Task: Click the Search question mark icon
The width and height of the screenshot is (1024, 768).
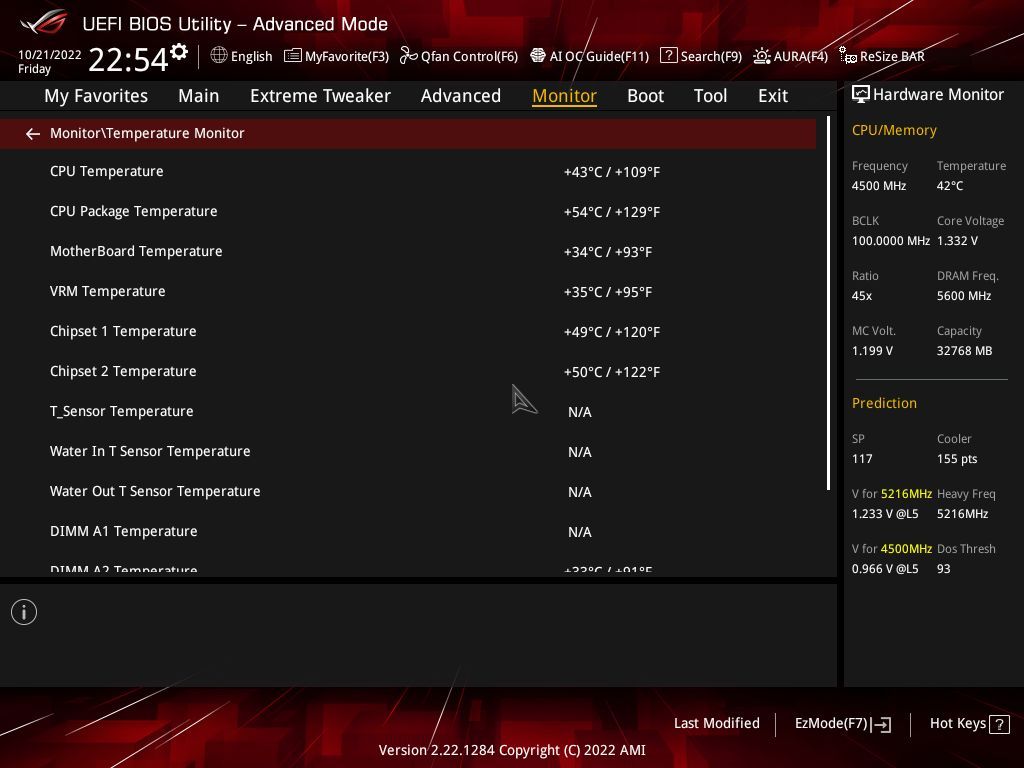Action: pyautogui.click(x=669, y=56)
